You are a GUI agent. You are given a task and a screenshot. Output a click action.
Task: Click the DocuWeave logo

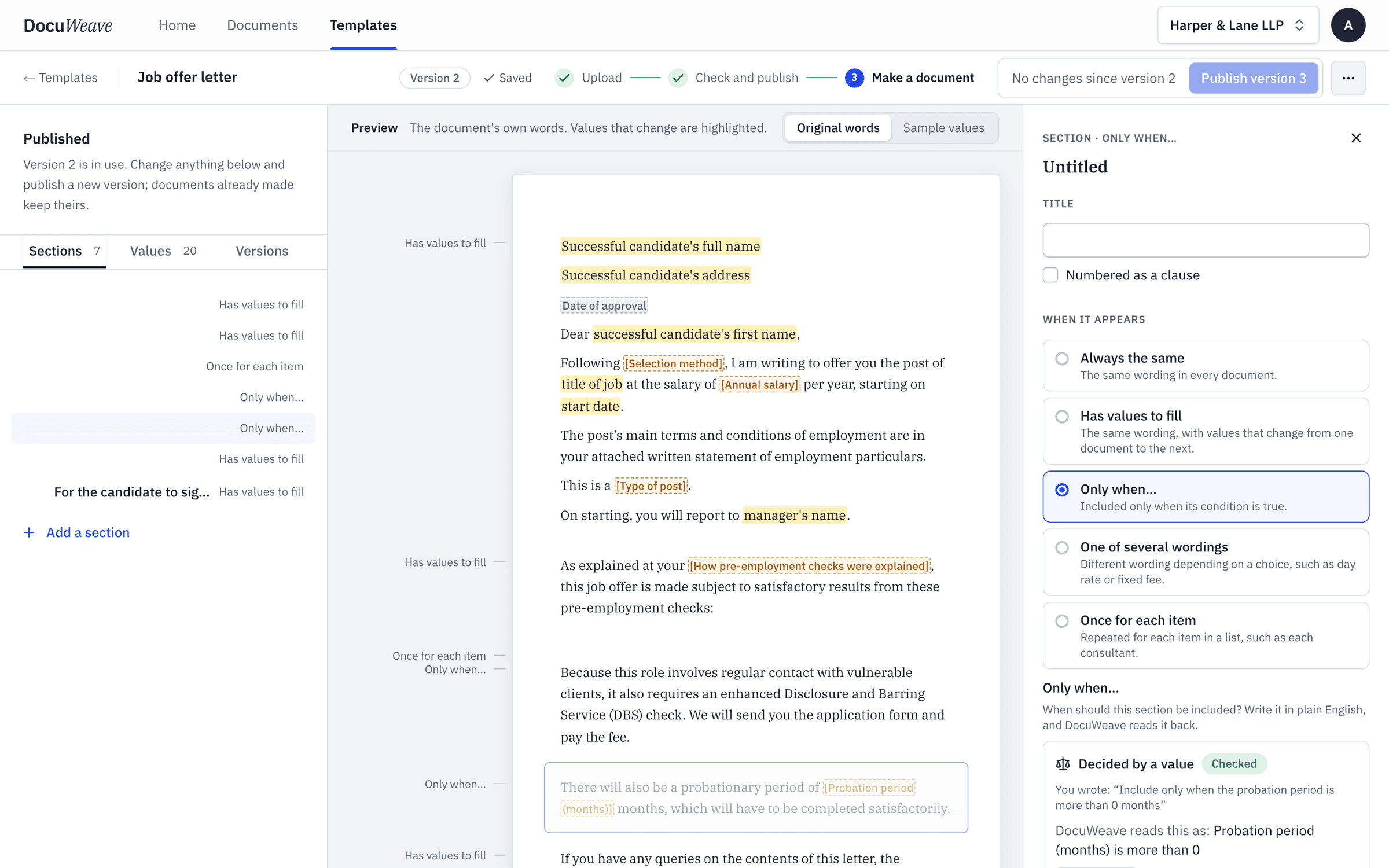coord(68,25)
